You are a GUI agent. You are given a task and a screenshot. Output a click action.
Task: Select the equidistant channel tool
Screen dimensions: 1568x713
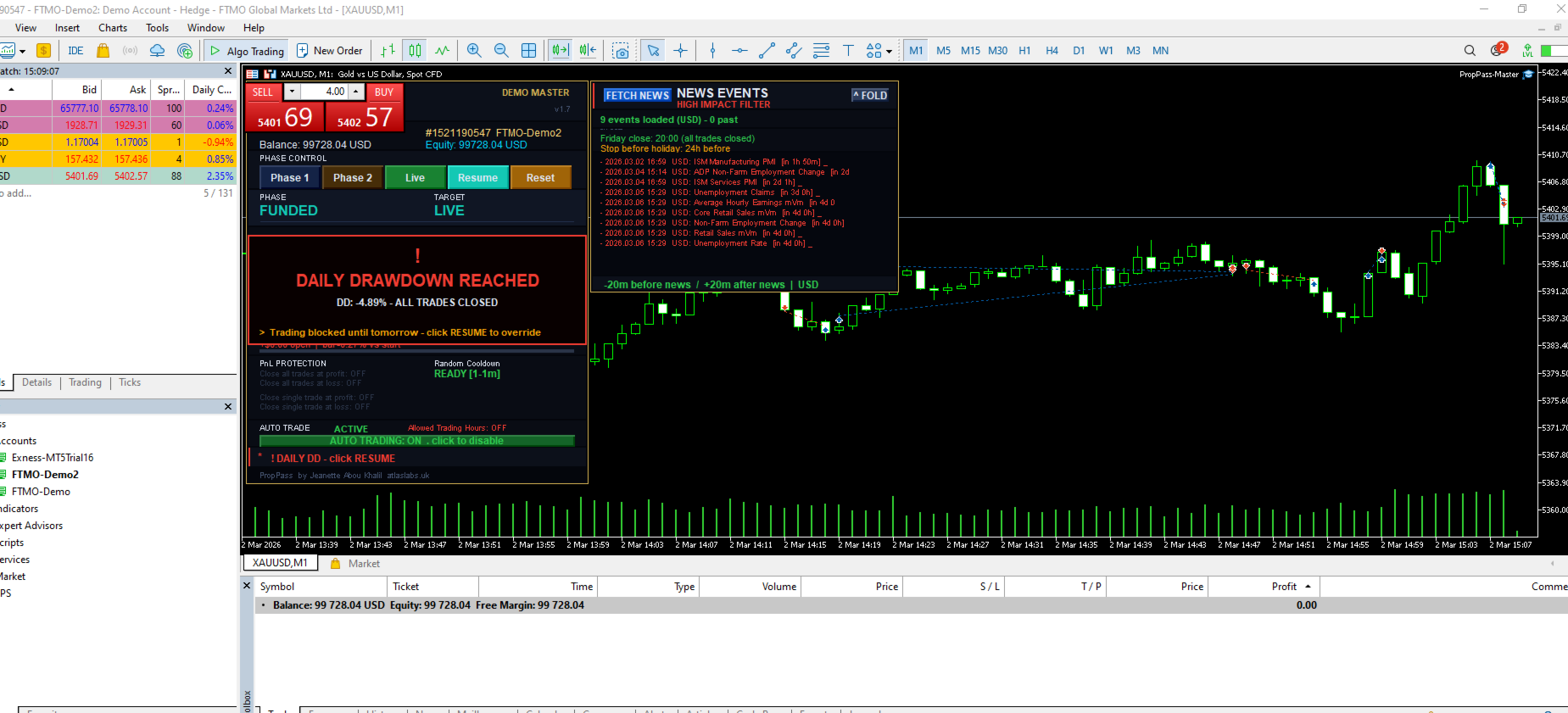click(x=794, y=51)
